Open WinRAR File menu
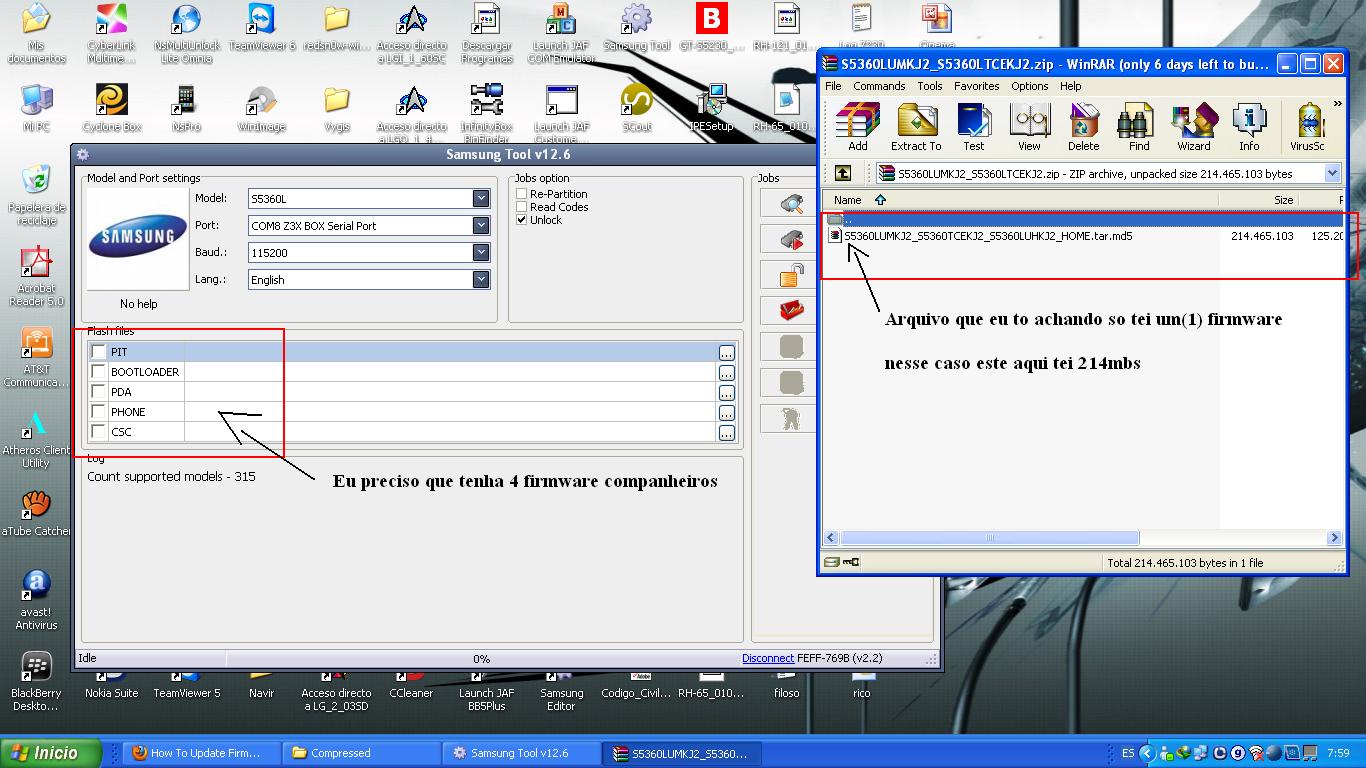 pos(833,86)
